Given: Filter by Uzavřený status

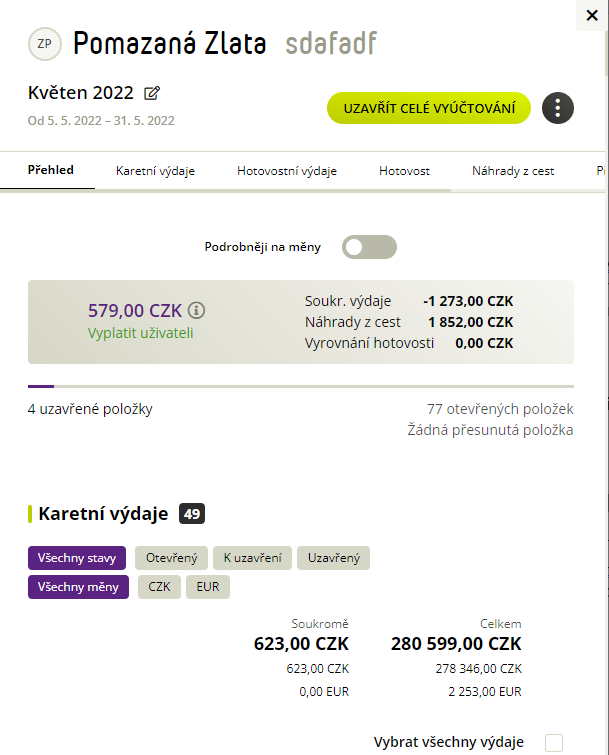Looking at the screenshot, I should [334, 558].
